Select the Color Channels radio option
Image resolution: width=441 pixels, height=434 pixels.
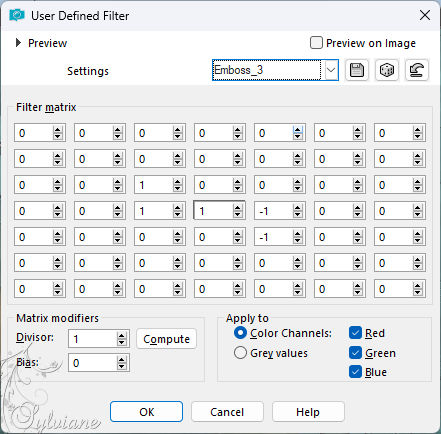point(240,333)
